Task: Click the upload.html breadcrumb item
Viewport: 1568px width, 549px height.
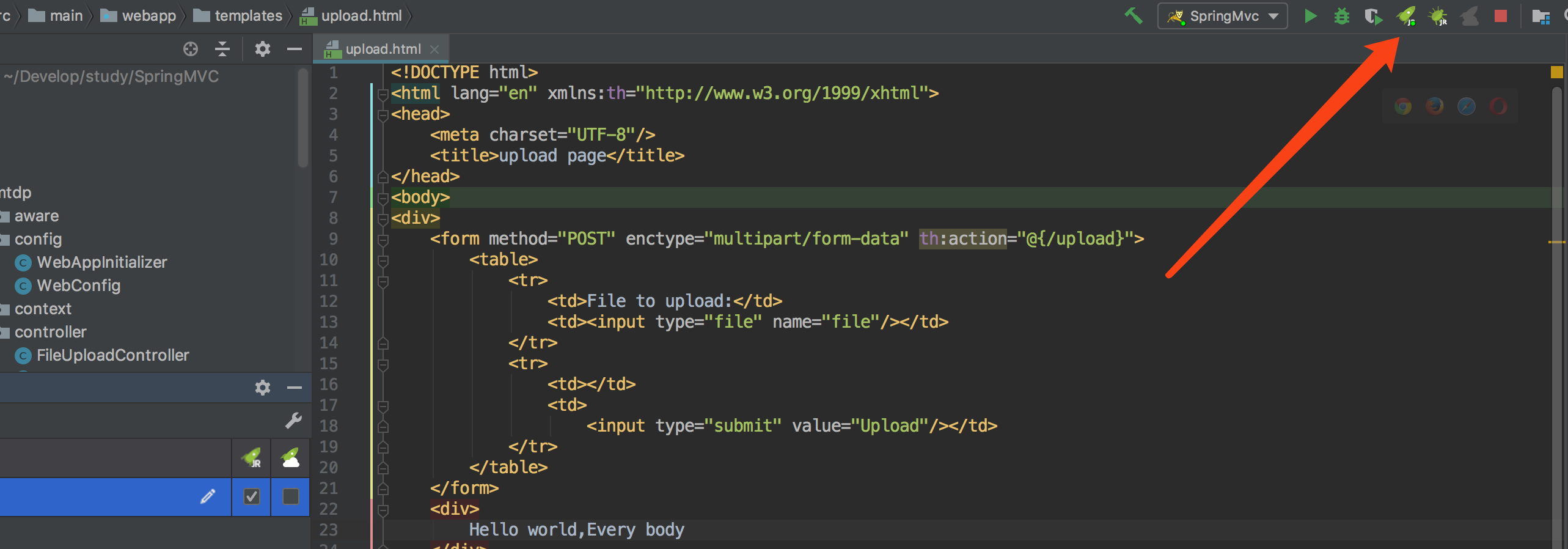Action: coord(351,16)
